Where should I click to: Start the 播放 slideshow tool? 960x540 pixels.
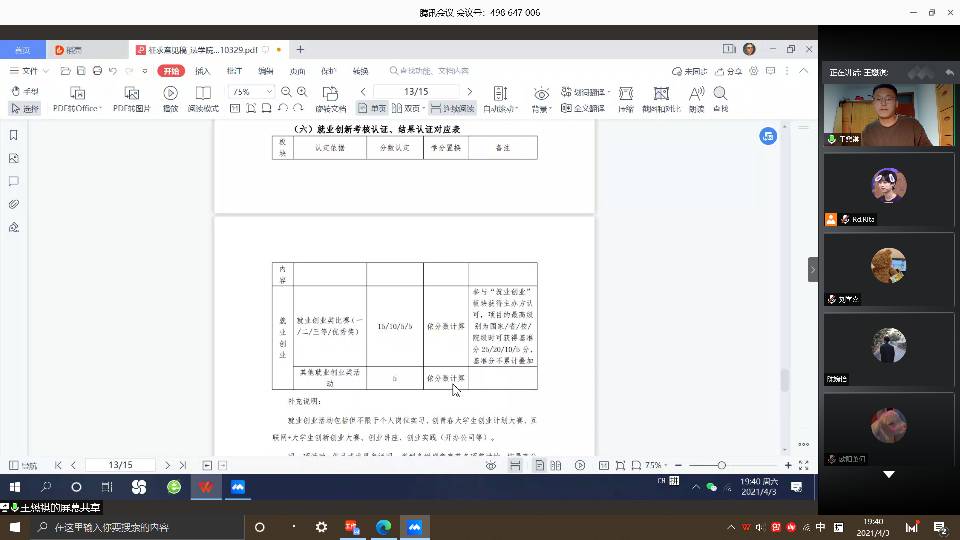point(170,99)
